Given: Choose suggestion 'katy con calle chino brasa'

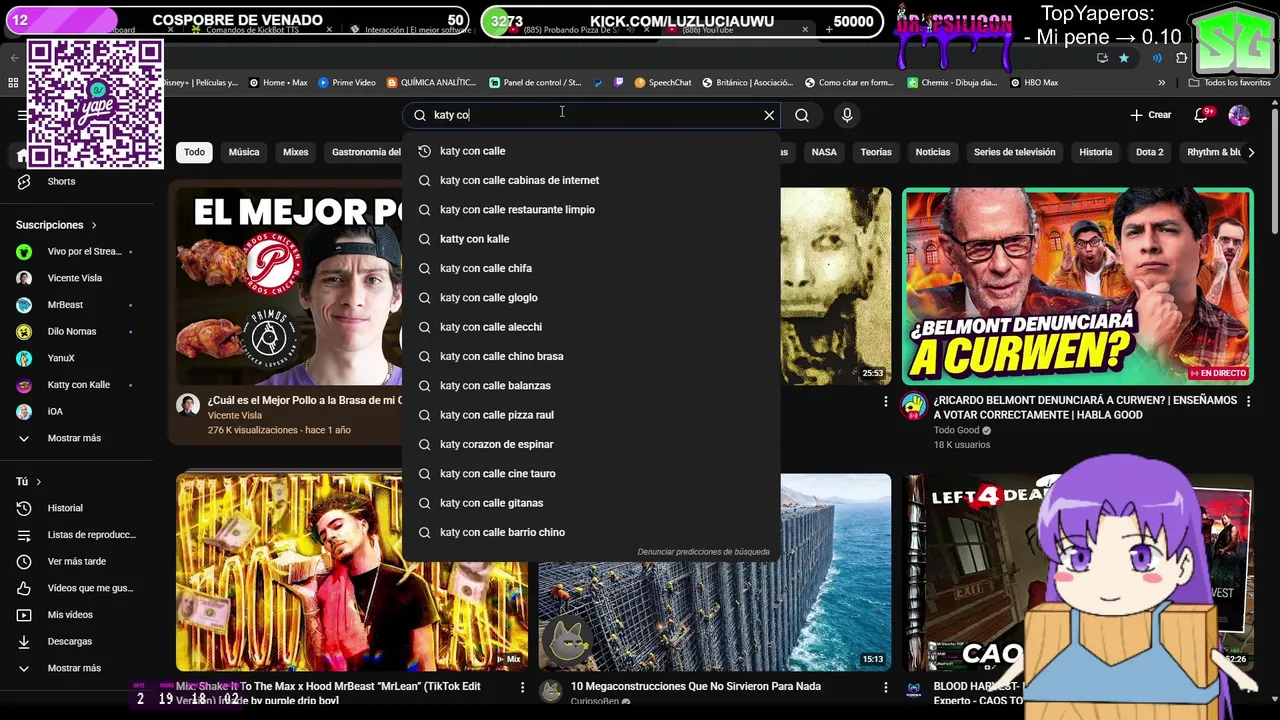Looking at the screenshot, I should pyautogui.click(x=591, y=356).
